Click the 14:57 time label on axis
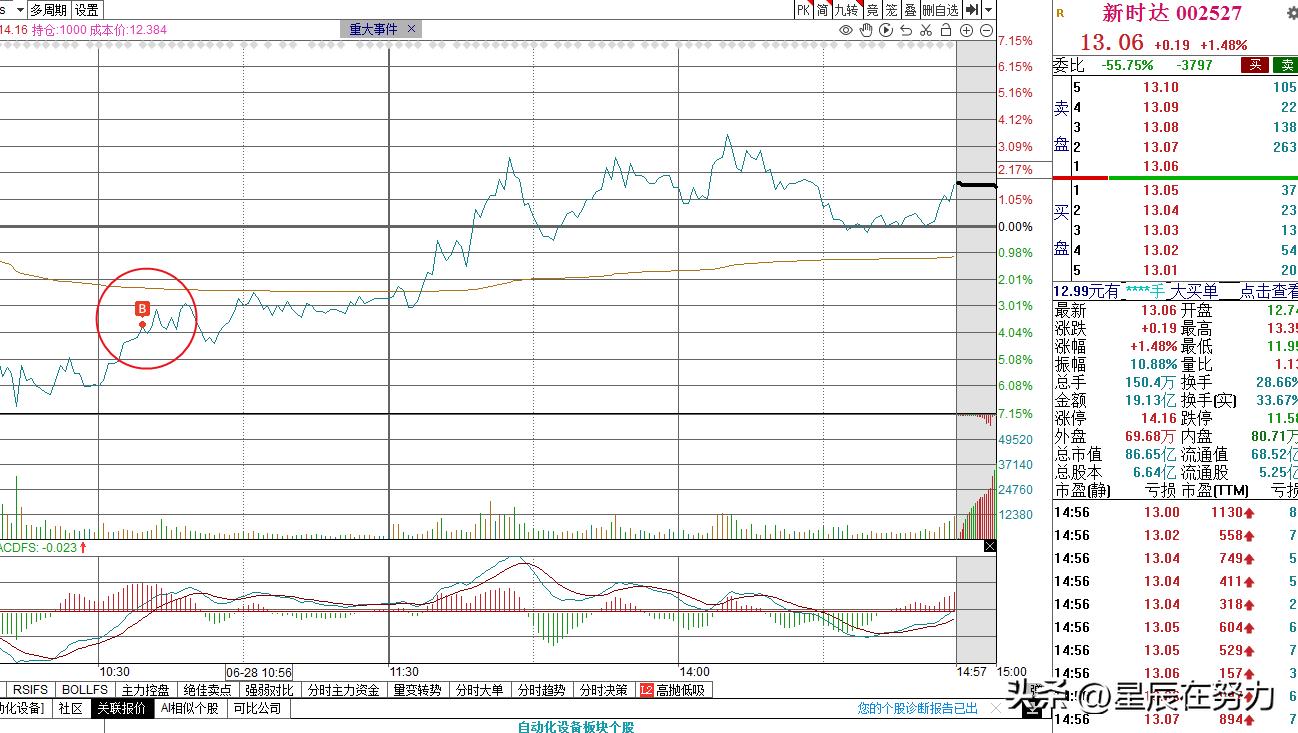 pyautogui.click(x=971, y=671)
